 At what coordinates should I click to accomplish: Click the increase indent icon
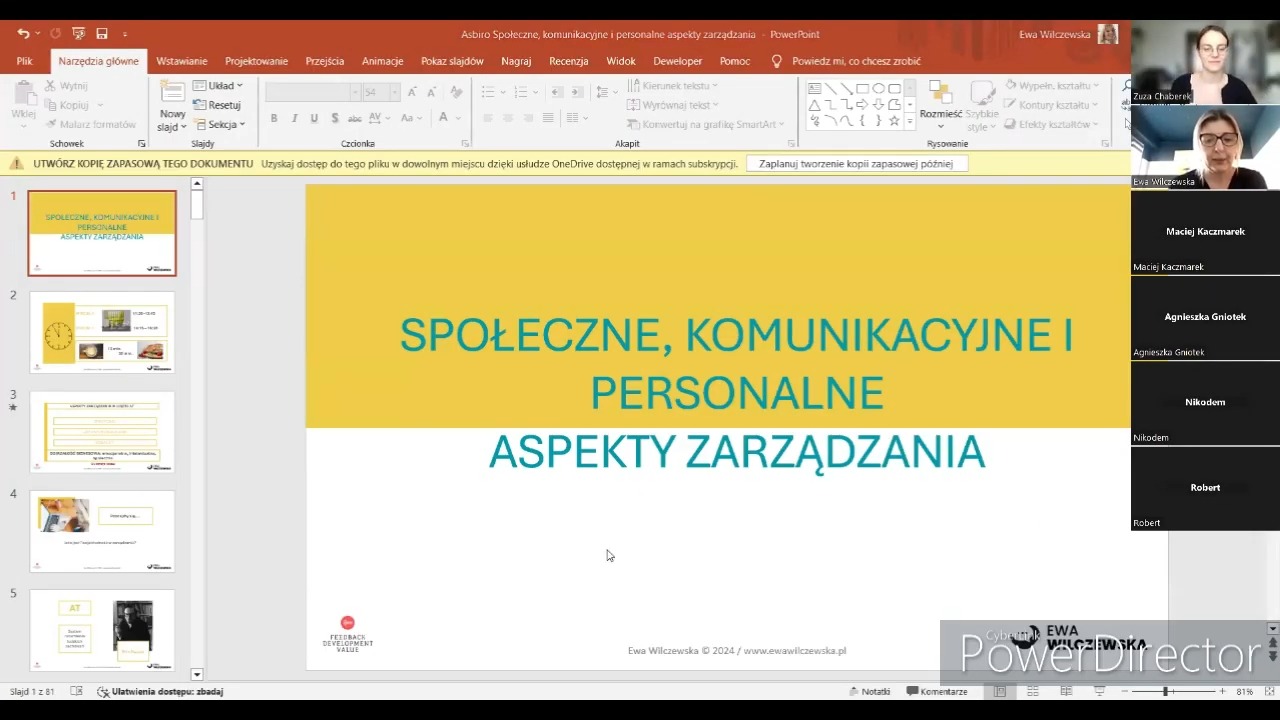[x=577, y=92]
